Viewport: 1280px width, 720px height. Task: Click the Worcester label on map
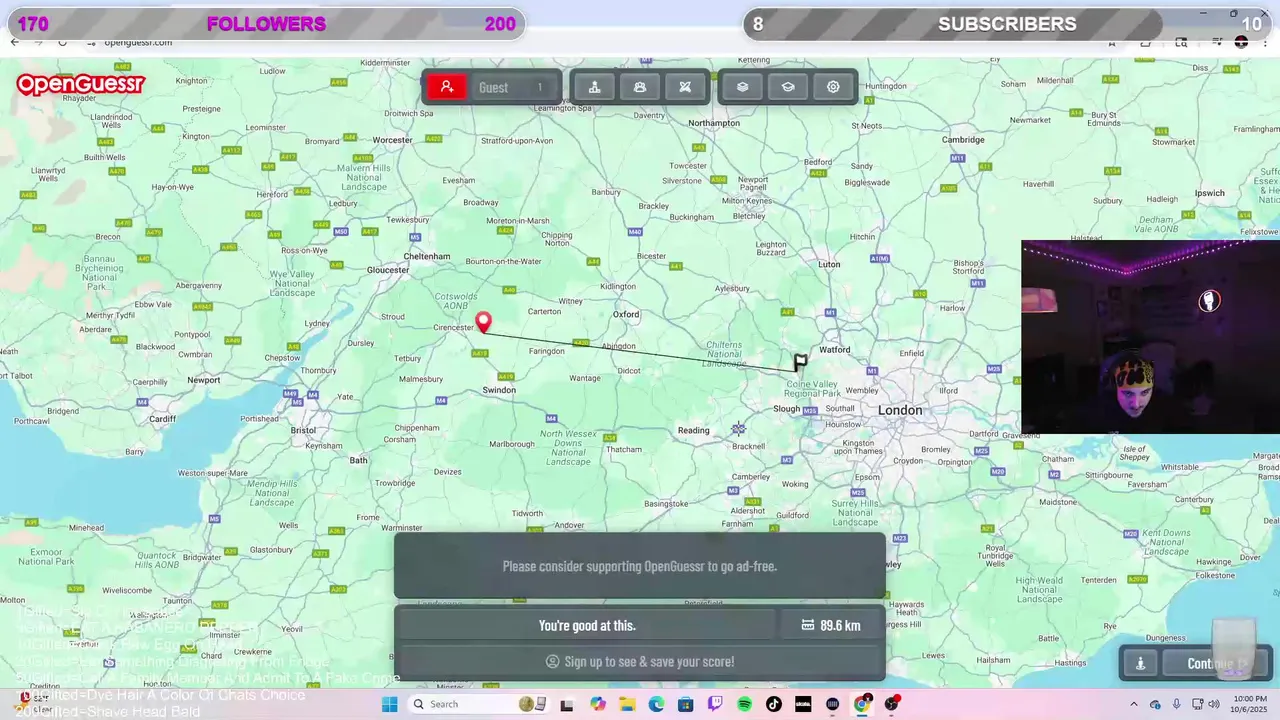[x=392, y=140]
